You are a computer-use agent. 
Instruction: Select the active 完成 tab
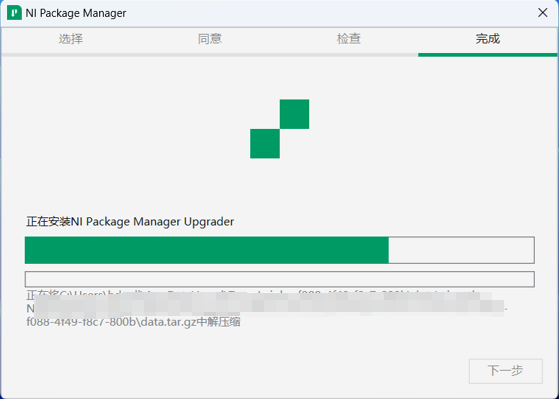coord(487,39)
